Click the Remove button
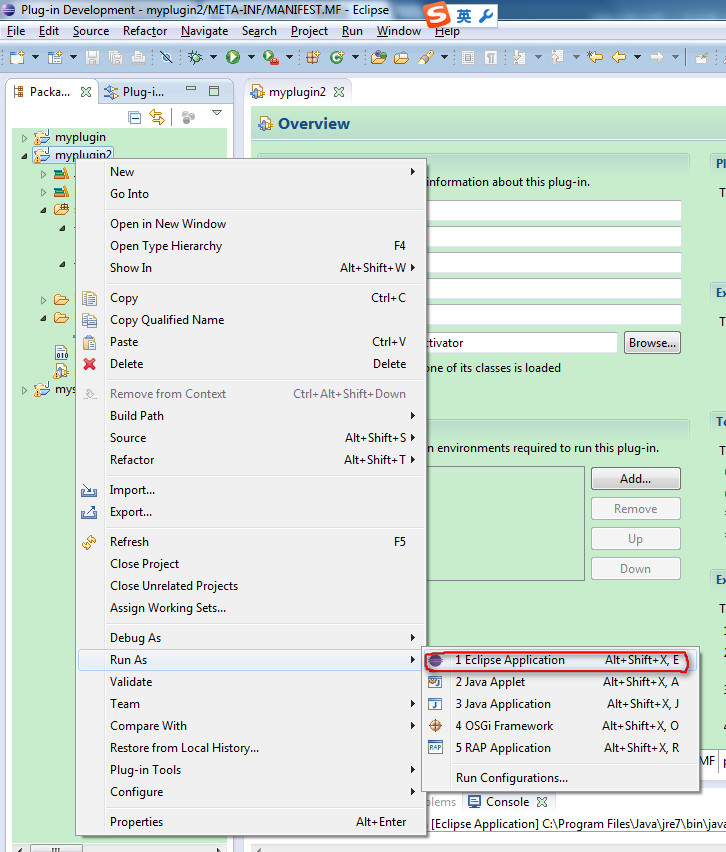This screenshot has width=726, height=852. (636, 509)
